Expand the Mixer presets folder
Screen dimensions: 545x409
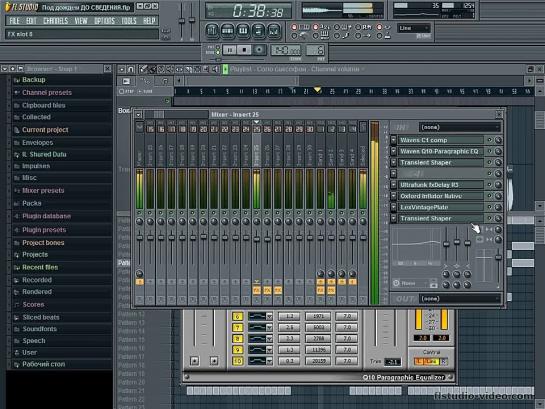(x=43, y=190)
